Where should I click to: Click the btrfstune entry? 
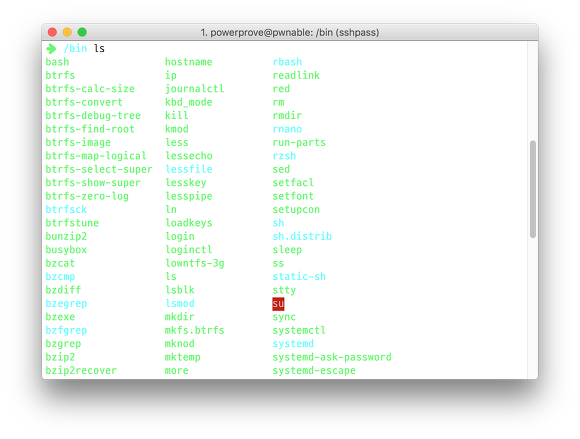[x=72, y=223]
